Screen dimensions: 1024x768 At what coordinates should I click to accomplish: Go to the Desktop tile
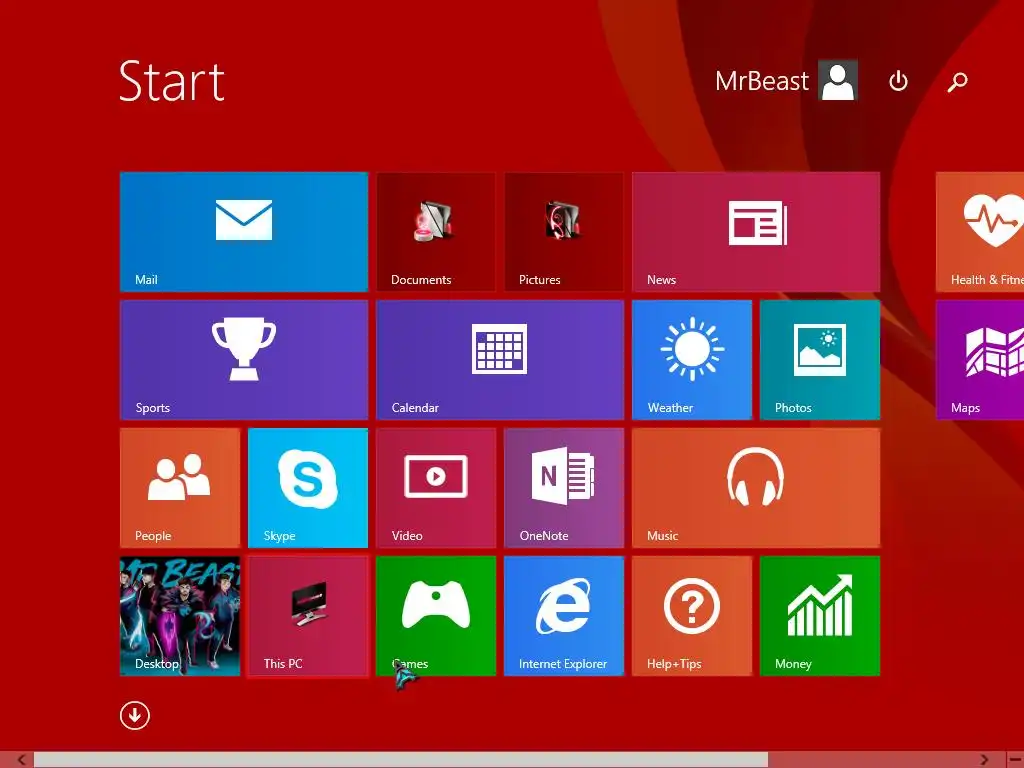pyautogui.click(x=180, y=616)
